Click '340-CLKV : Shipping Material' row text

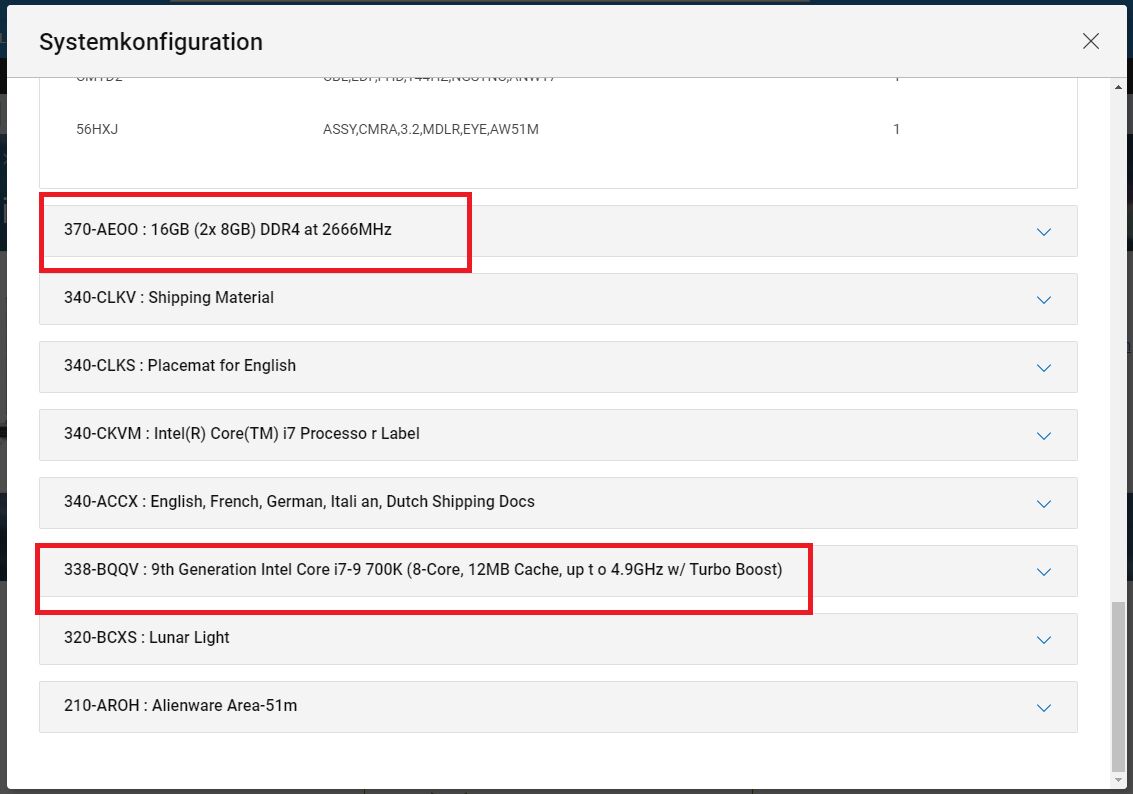169,298
